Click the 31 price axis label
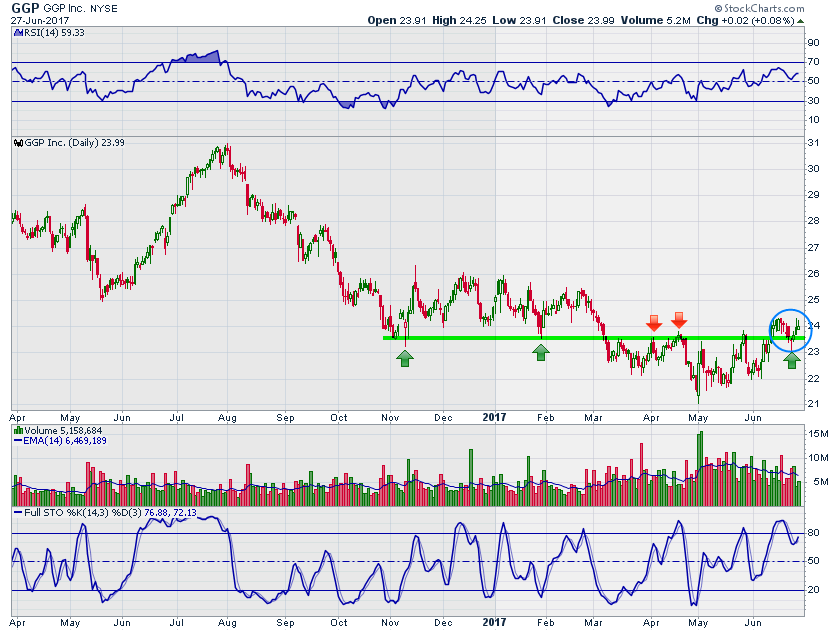833x633 pixels. tap(813, 143)
